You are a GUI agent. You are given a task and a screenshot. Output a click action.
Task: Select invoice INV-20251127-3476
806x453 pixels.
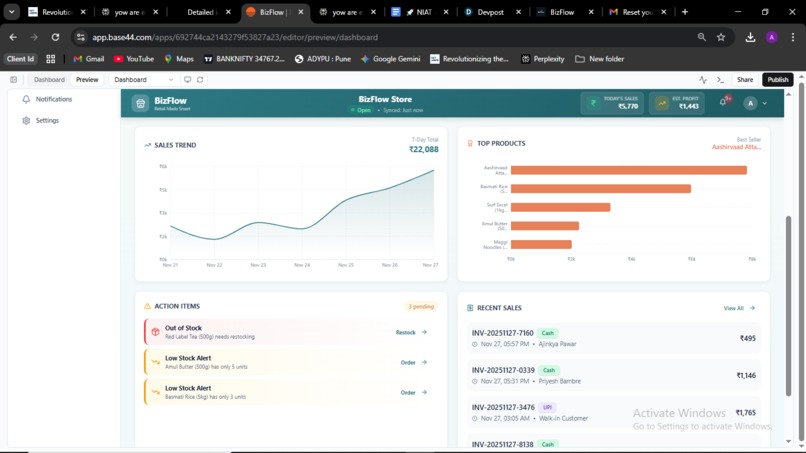(614, 412)
